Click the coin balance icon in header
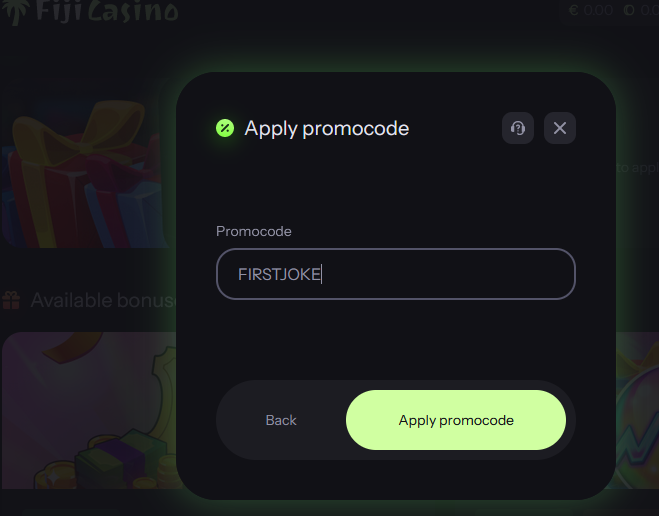659x516 pixels. (629, 10)
